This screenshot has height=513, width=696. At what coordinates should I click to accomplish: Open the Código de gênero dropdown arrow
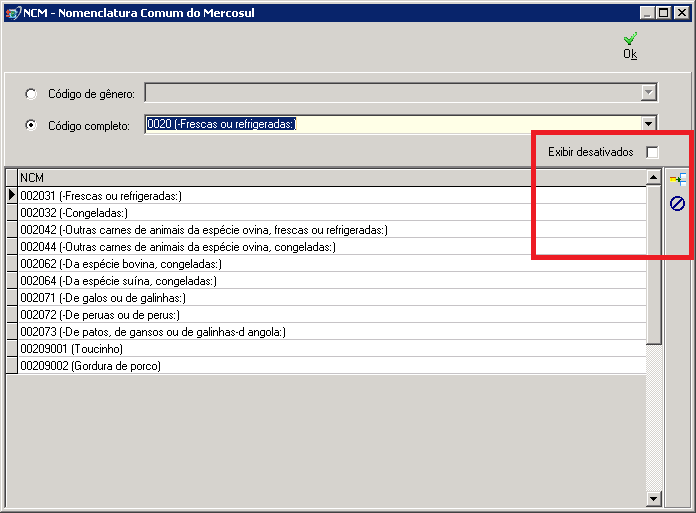tap(649, 93)
